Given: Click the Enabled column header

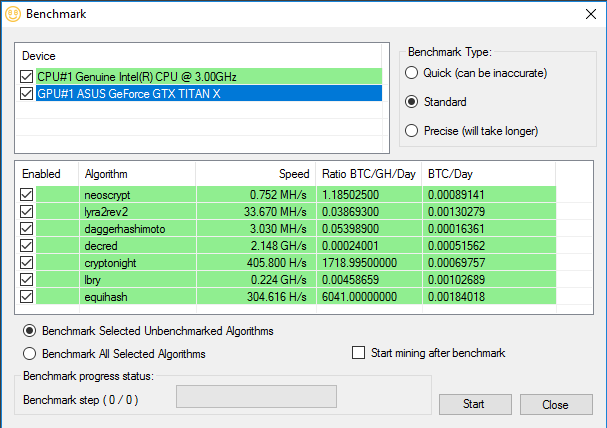Looking at the screenshot, I should (x=41, y=174).
